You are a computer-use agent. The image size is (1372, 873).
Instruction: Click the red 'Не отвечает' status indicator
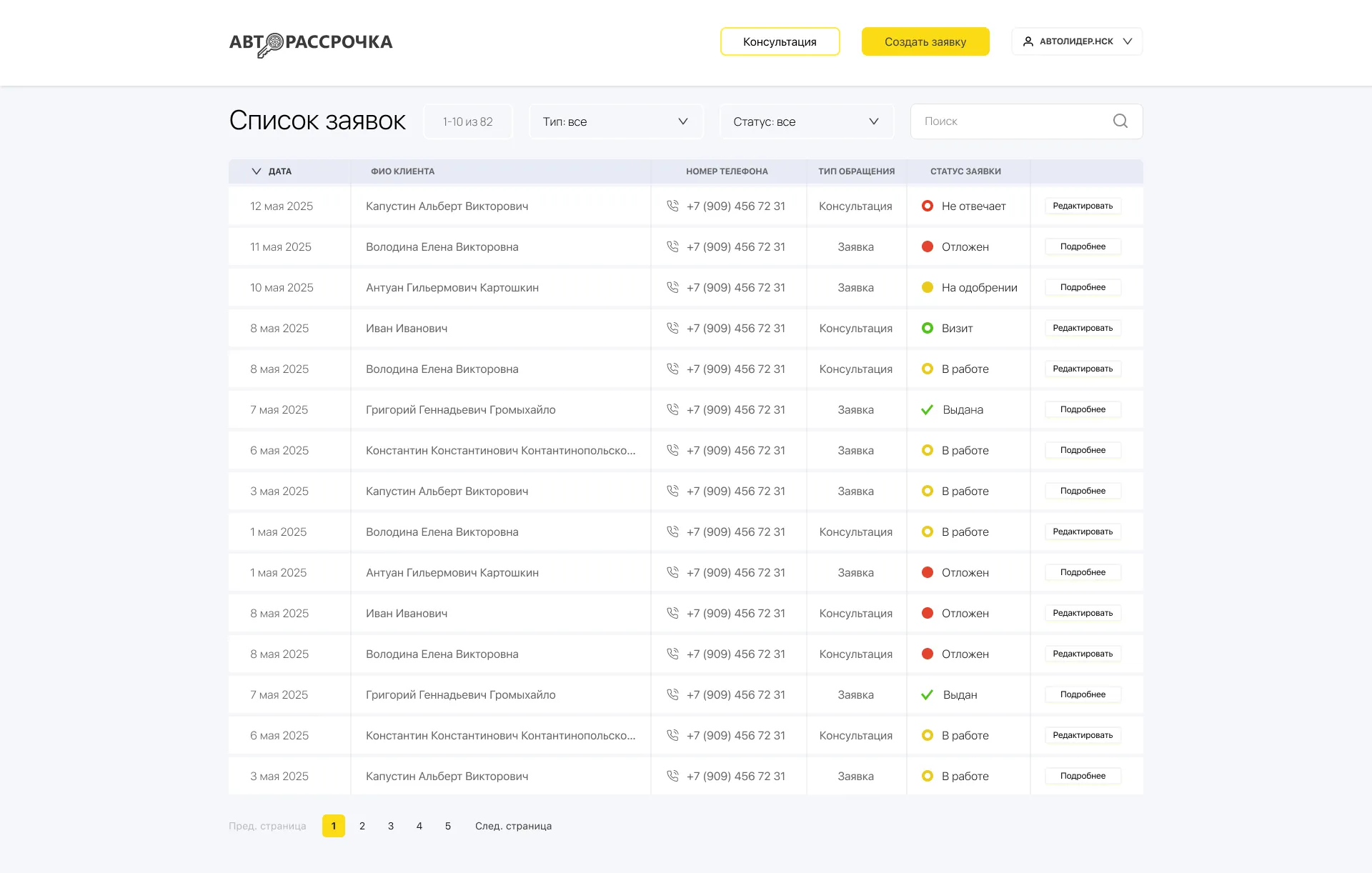[928, 206]
